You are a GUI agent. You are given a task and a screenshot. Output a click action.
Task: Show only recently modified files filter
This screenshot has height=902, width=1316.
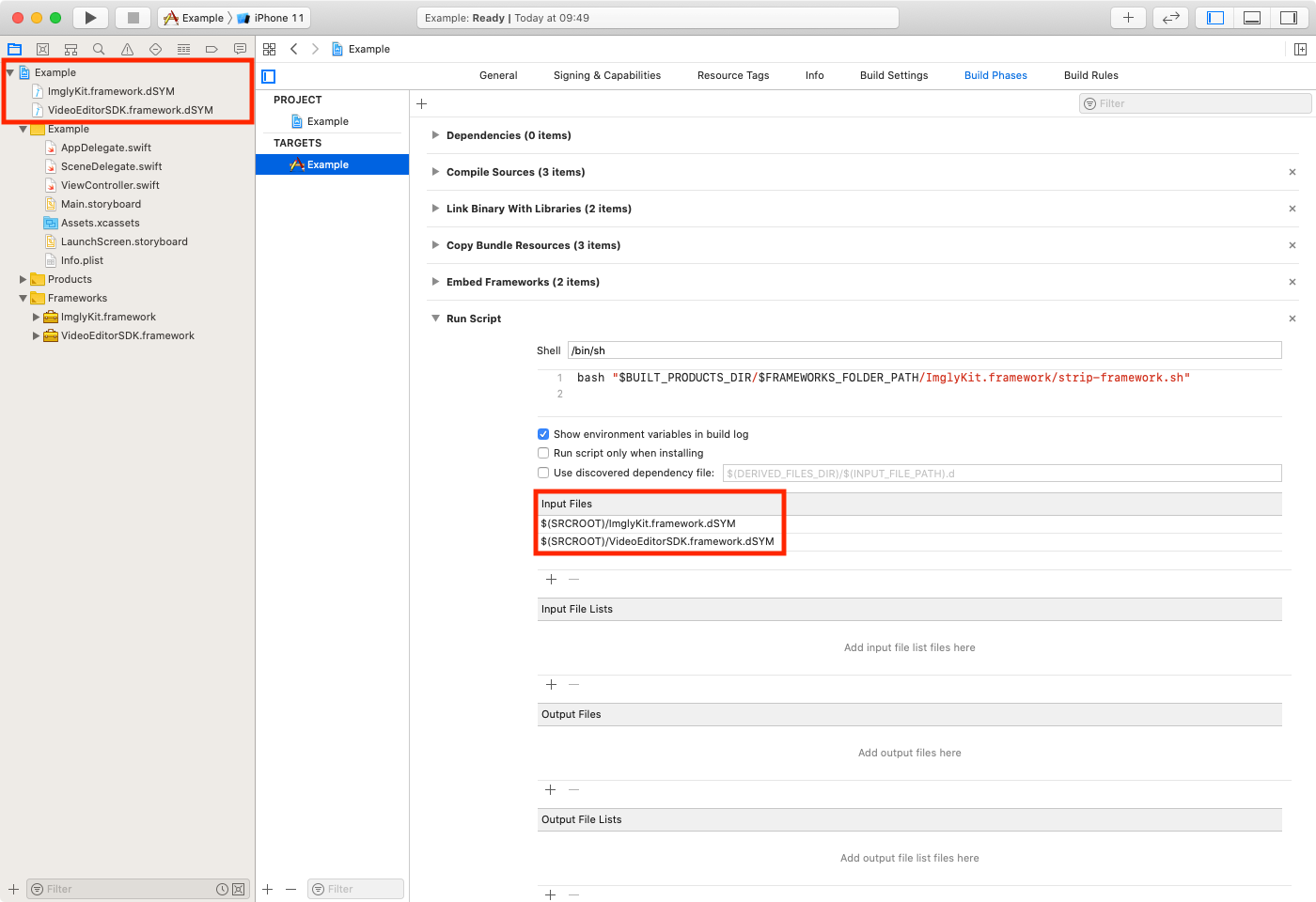click(x=222, y=889)
